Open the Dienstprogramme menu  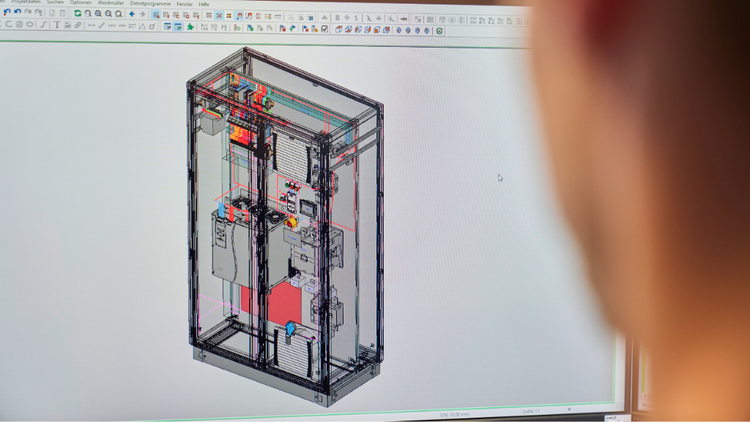(x=150, y=3)
